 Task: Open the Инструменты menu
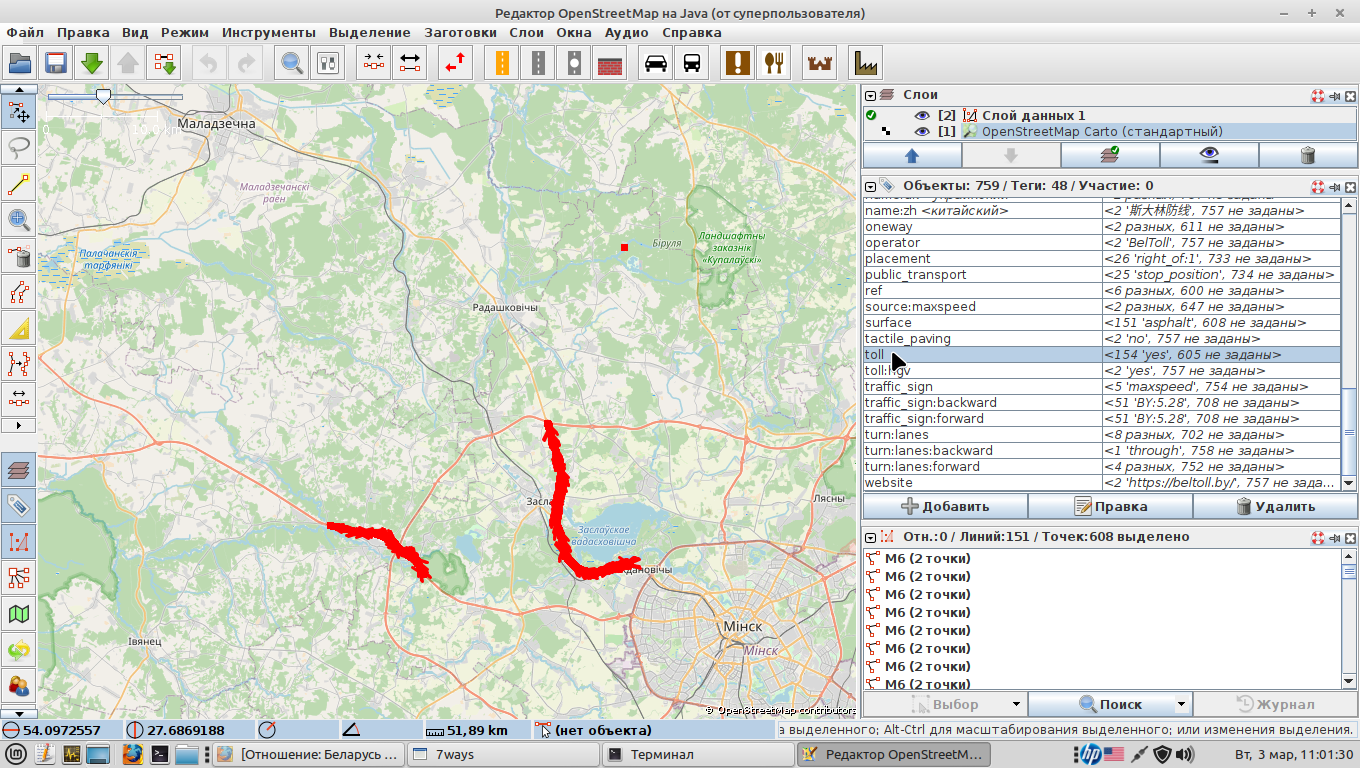point(269,32)
